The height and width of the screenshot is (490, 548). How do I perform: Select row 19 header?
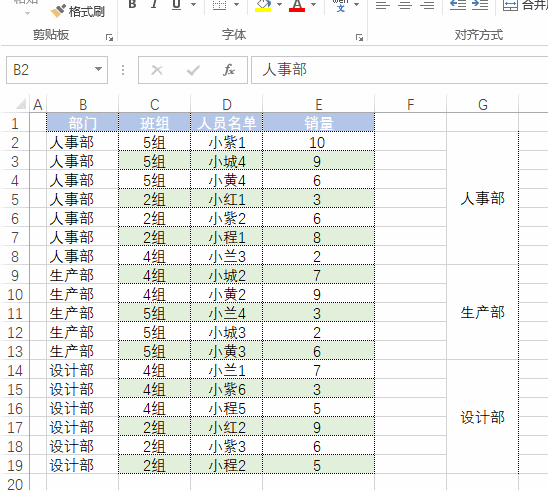click(15, 465)
